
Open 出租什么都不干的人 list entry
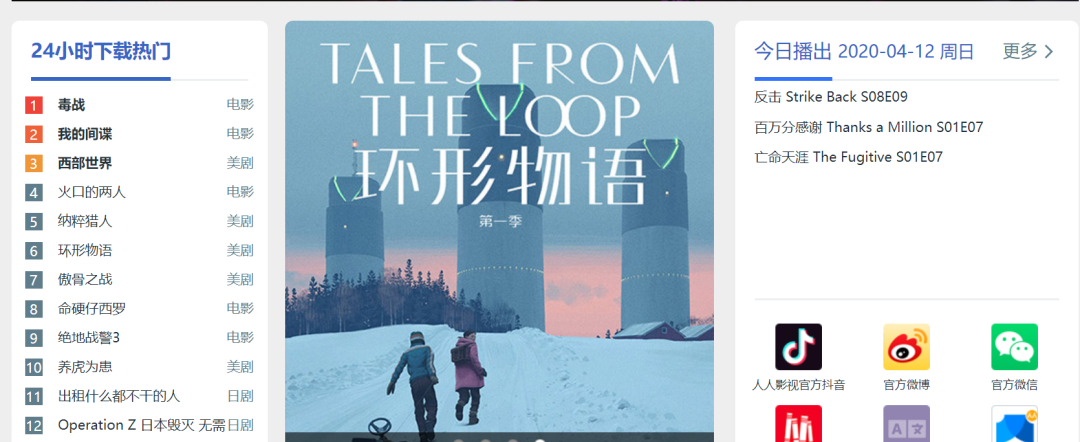pyautogui.click(x=118, y=396)
